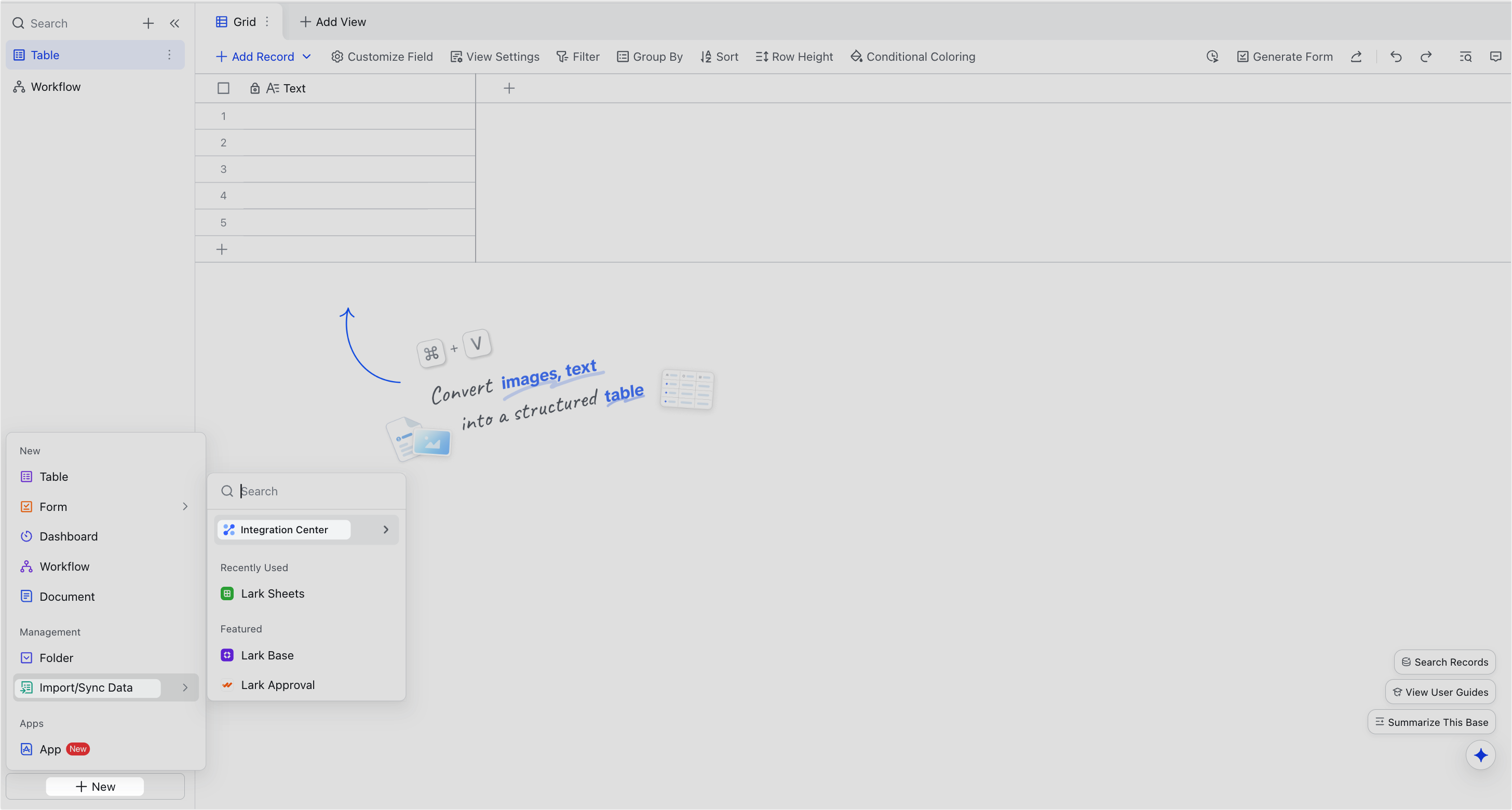Select Workflow in the New menu
Image resolution: width=1512 pixels, height=810 pixels.
(x=105, y=566)
